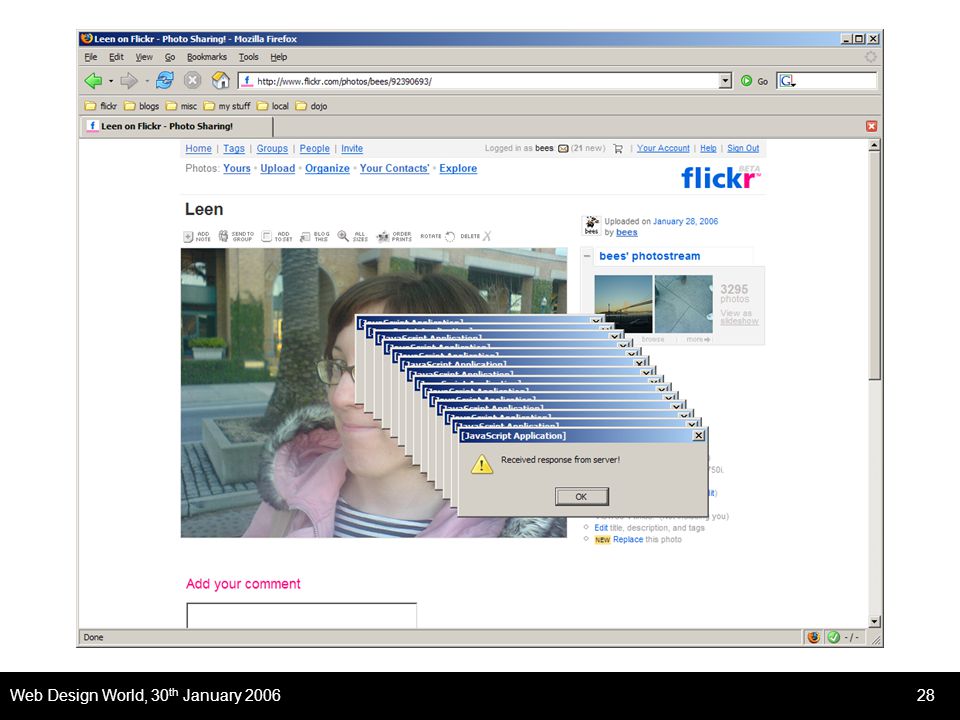Click the flickr logo
The image size is (960, 720).
[x=721, y=178]
